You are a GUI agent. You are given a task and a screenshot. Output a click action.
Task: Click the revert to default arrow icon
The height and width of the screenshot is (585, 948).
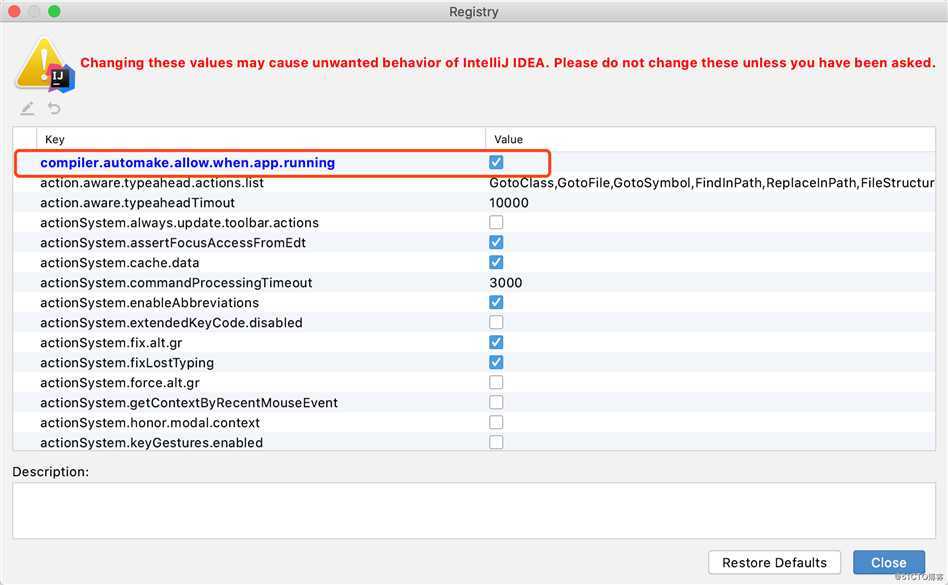[54, 108]
